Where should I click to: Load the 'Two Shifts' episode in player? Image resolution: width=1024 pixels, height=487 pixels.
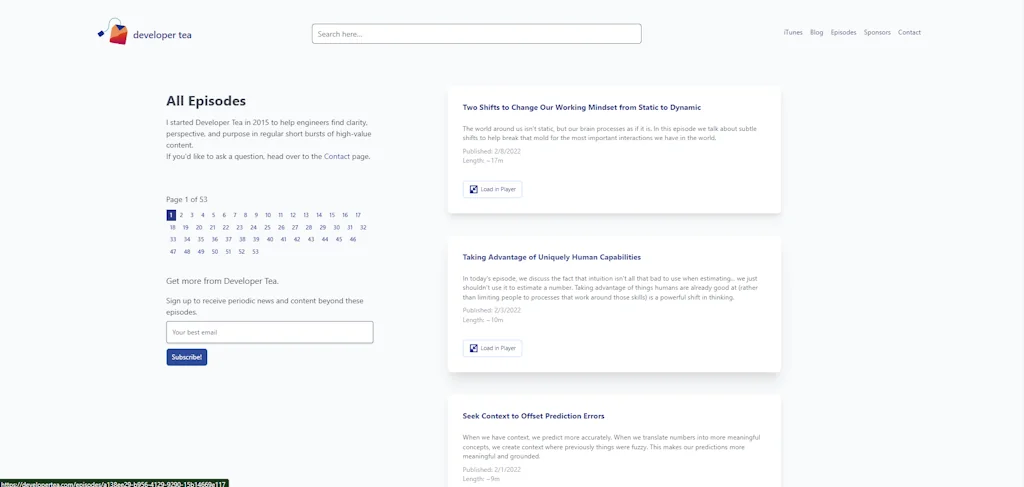[x=492, y=189]
